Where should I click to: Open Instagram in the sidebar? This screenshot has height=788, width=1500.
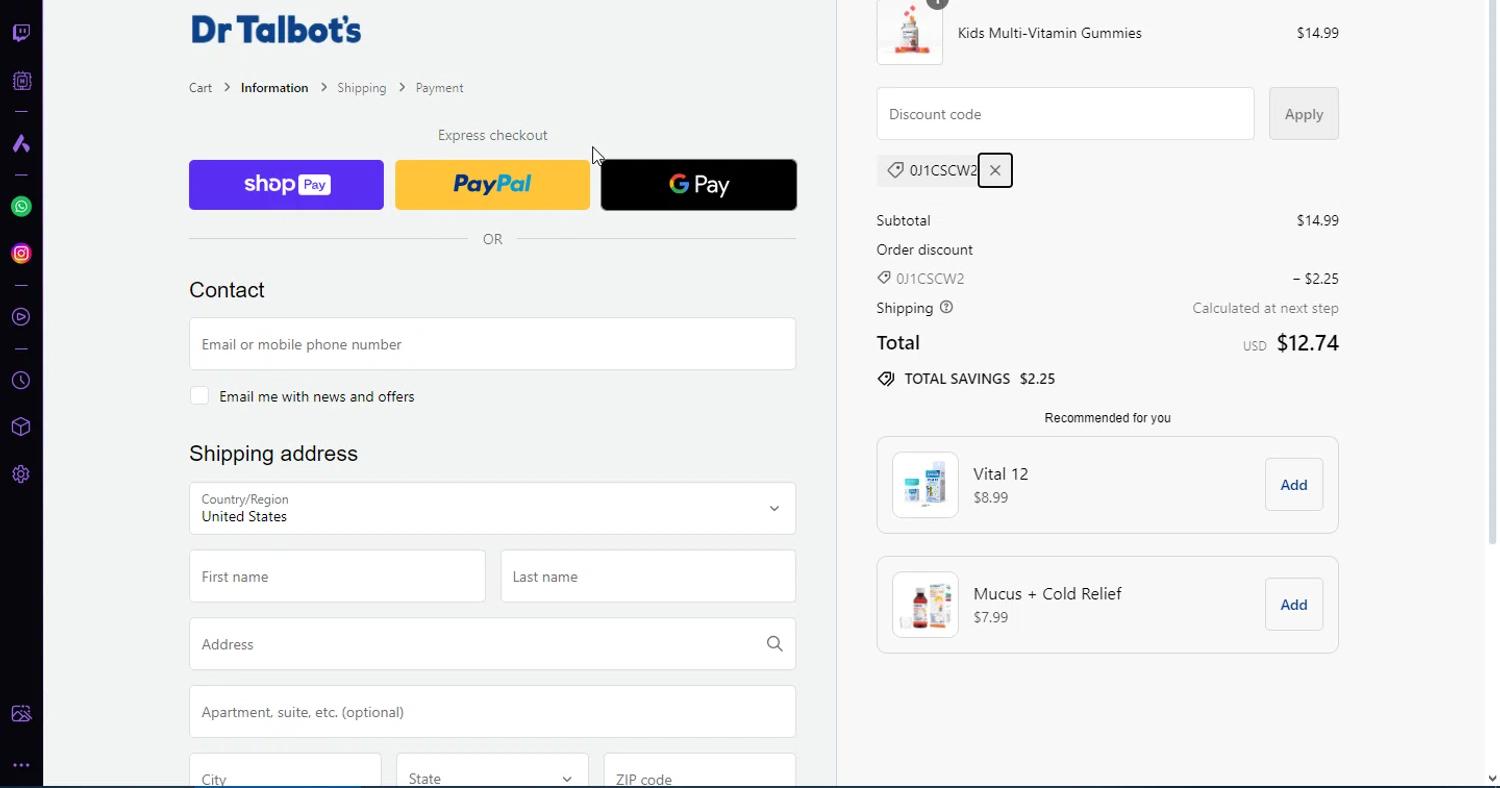coord(21,254)
